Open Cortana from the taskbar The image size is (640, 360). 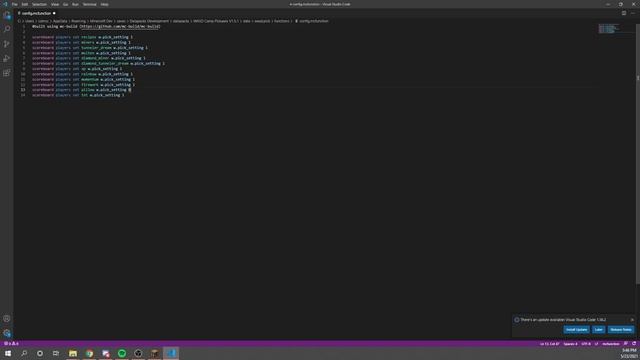40,353
